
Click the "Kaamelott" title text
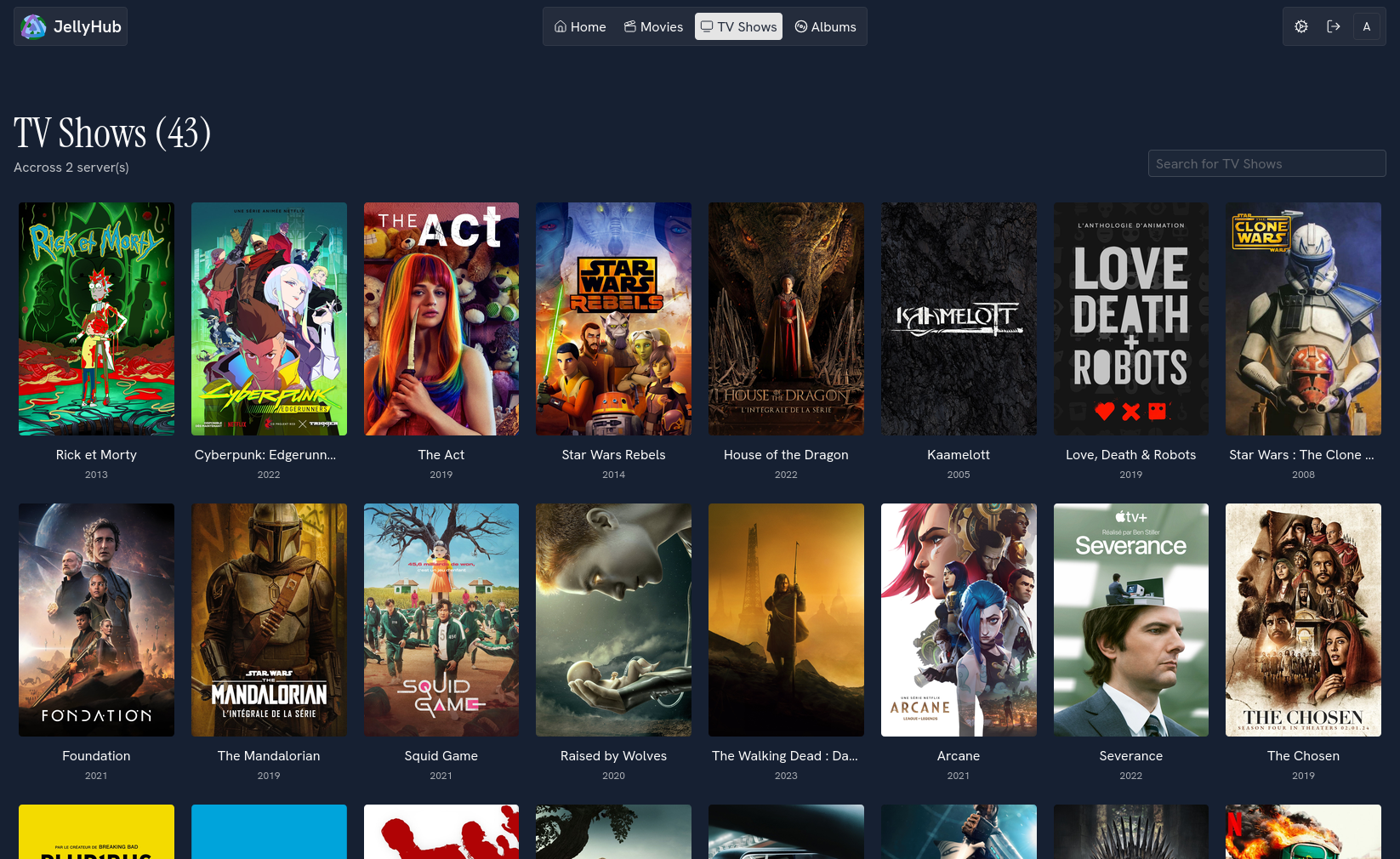point(959,455)
